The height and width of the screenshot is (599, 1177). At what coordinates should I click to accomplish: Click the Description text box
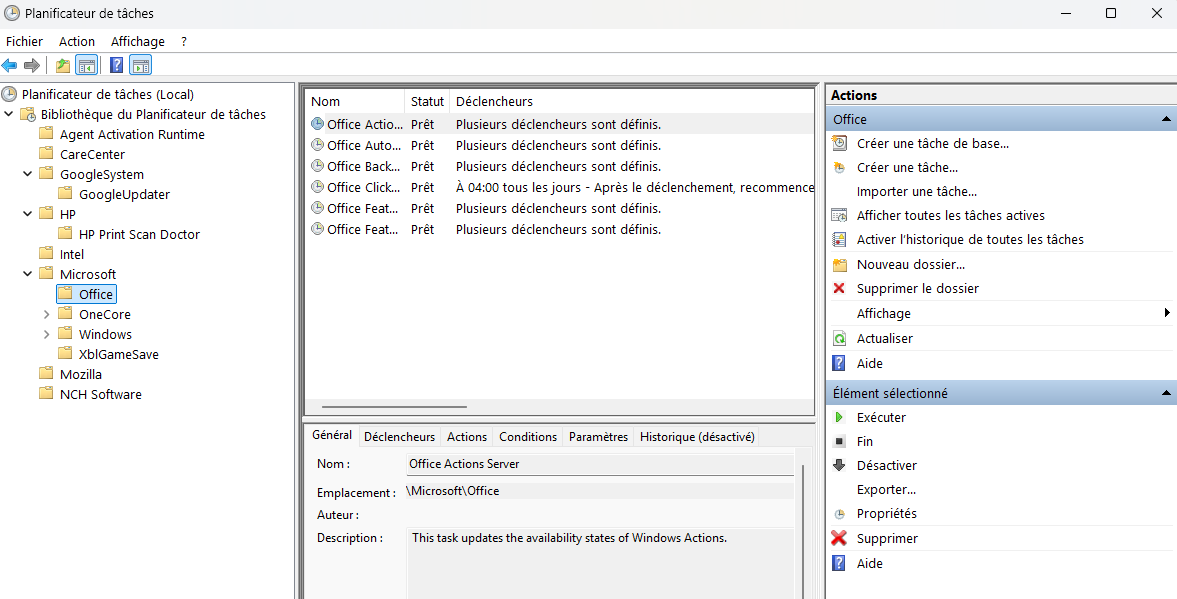click(x=601, y=564)
